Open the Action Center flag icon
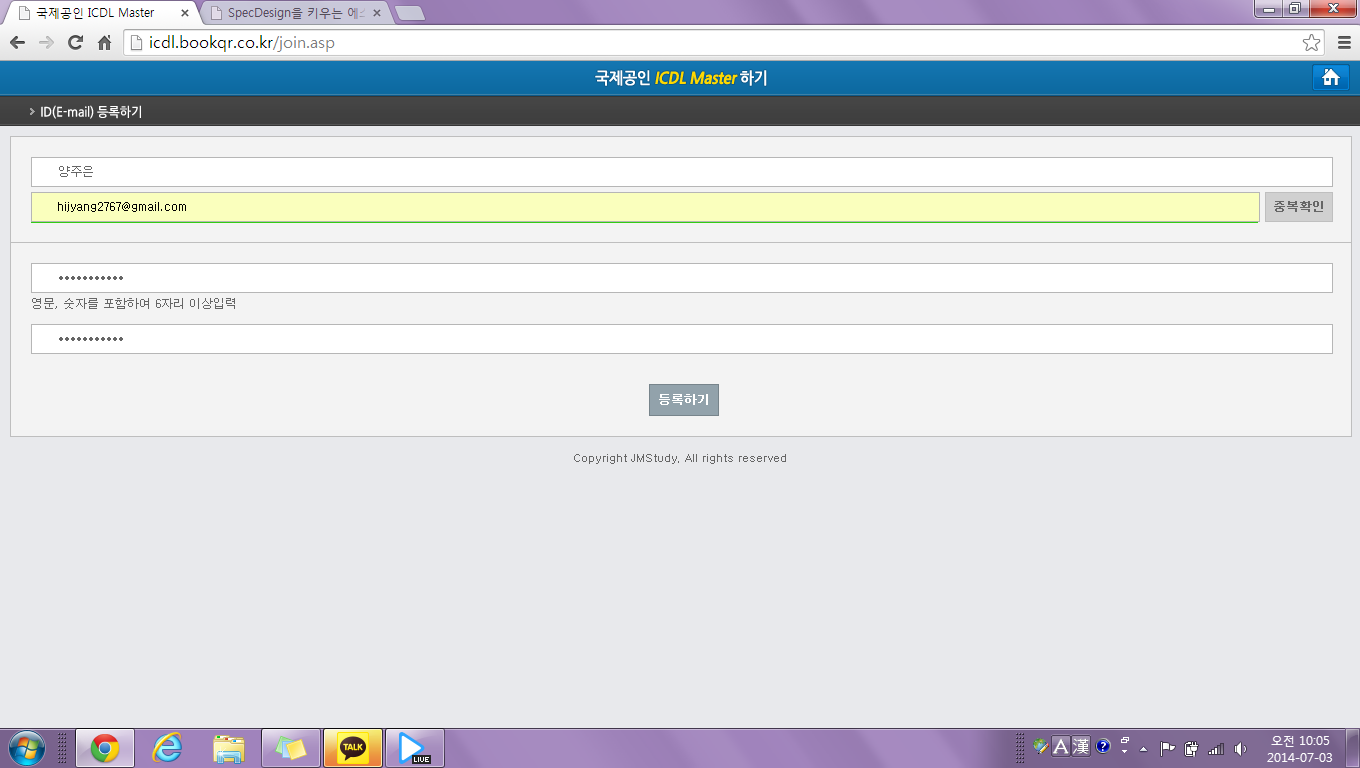The height and width of the screenshot is (768, 1360). [1167, 748]
